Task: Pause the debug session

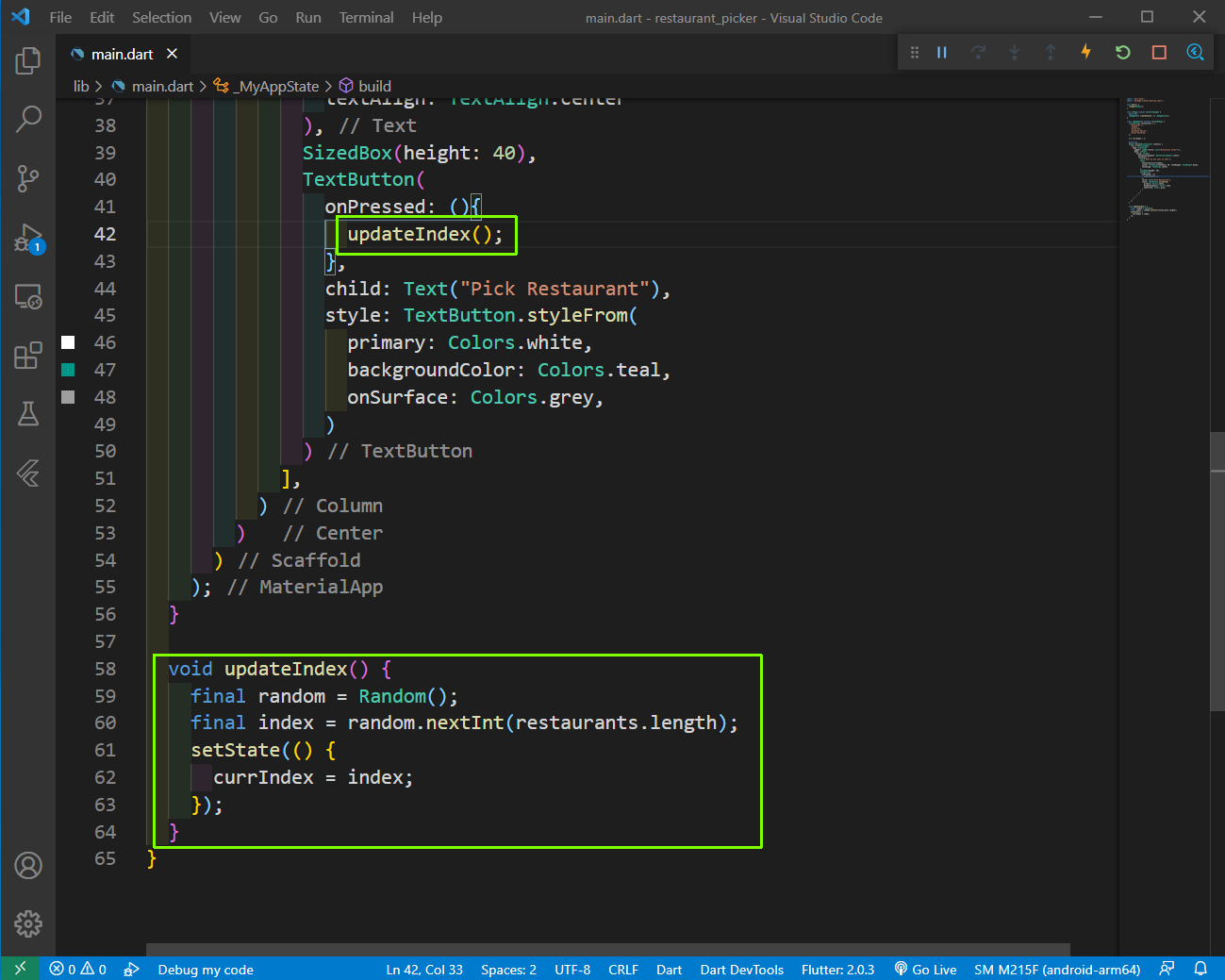Action: (x=941, y=52)
